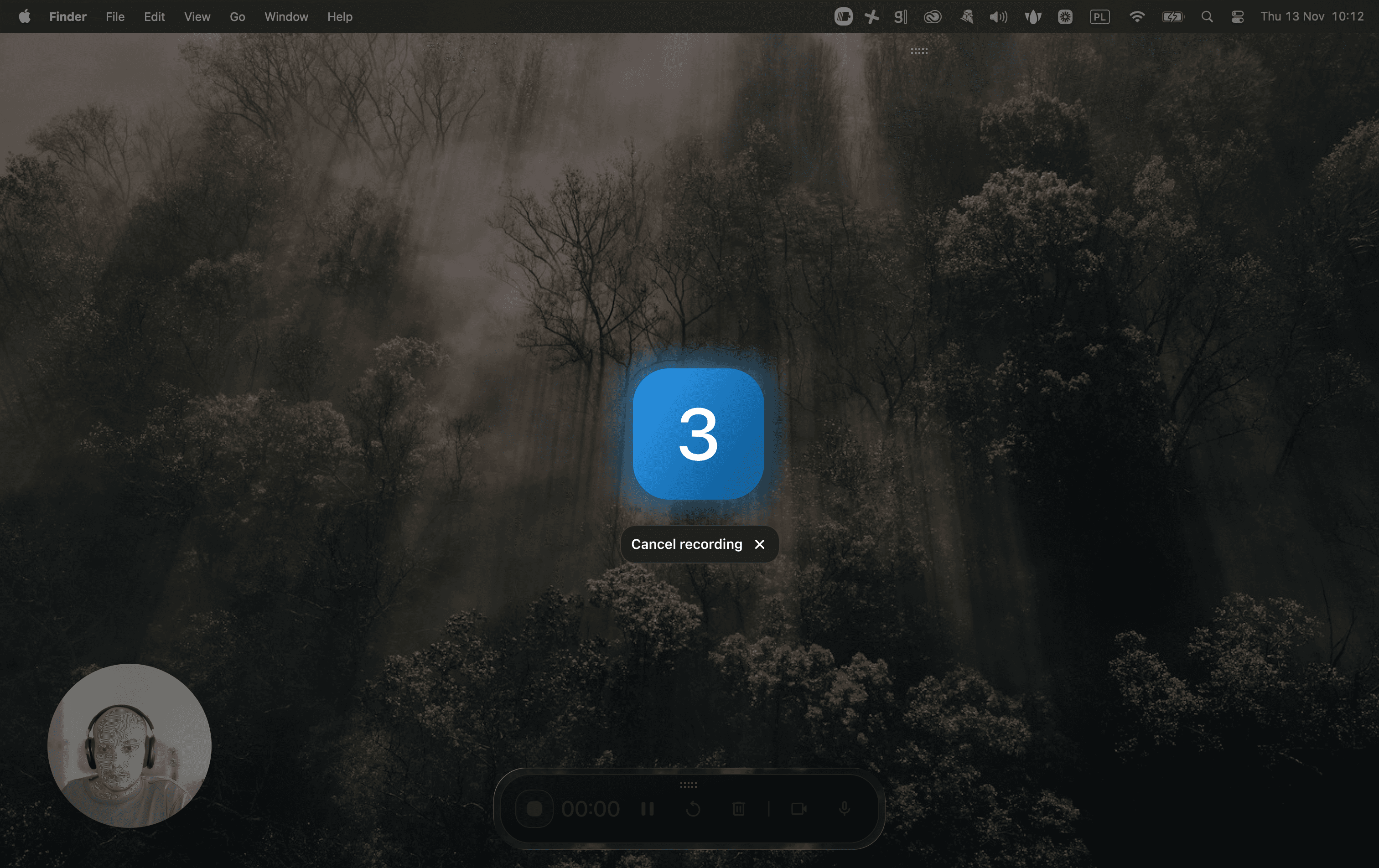Toggle the camera in recording bar
The width and height of the screenshot is (1379, 868).
pyautogui.click(x=798, y=808)
